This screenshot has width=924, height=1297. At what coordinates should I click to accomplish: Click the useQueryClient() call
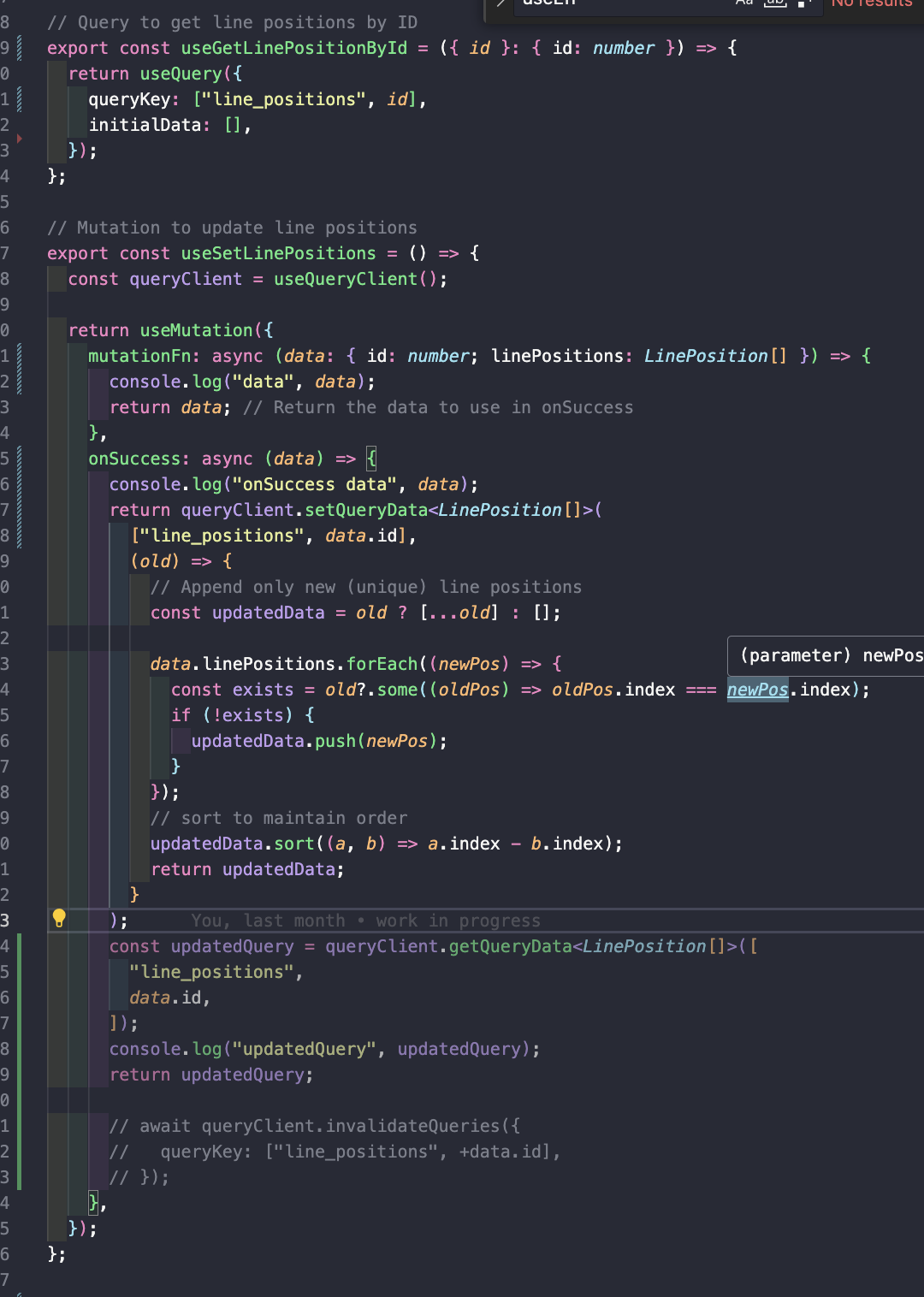(355, 279)
